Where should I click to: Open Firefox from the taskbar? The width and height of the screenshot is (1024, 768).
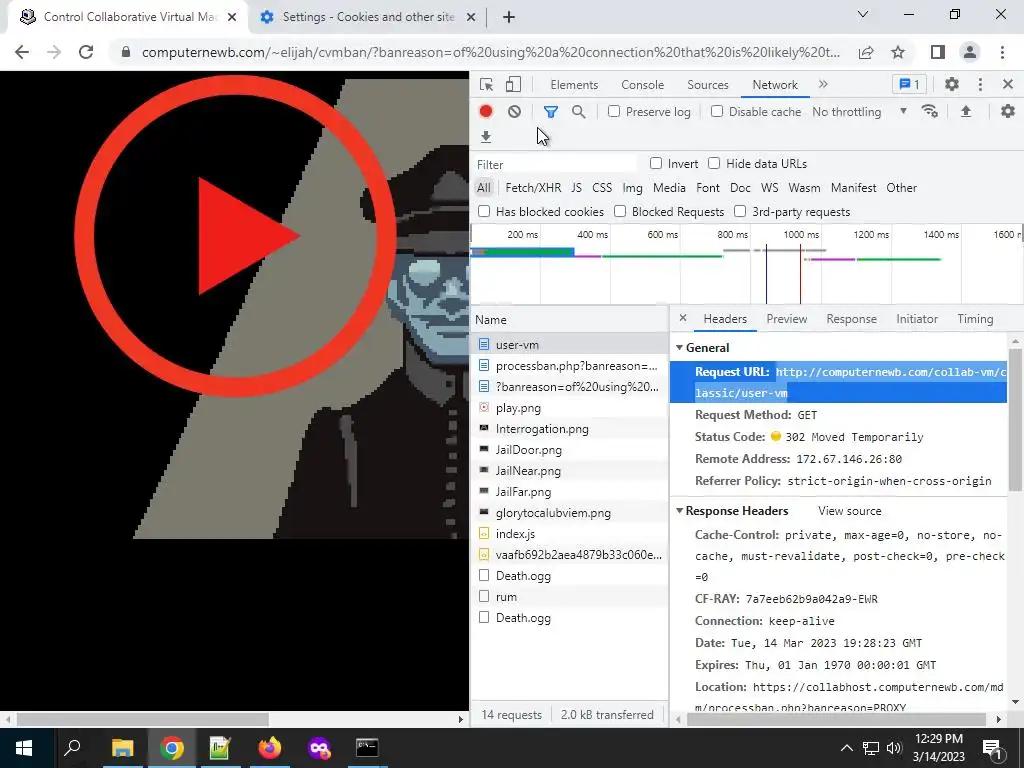coord(269,748)
